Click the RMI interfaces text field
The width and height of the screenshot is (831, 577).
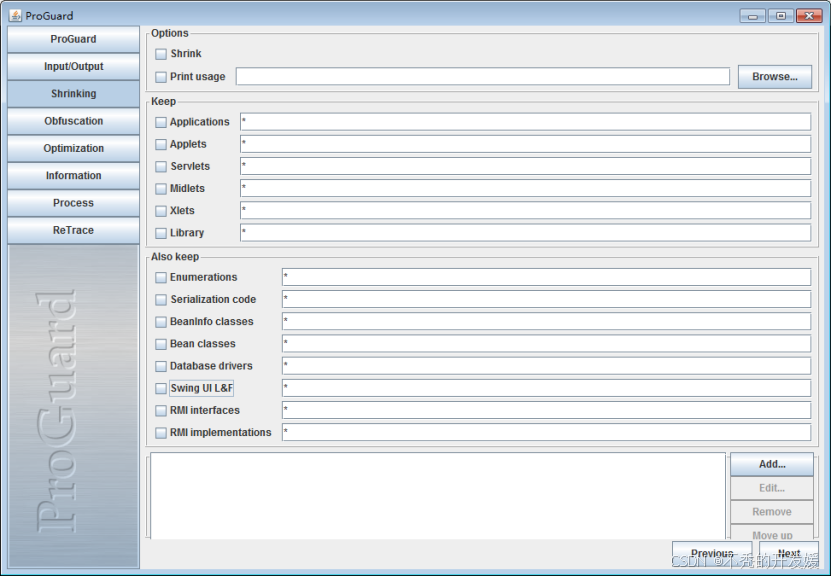(x=546, y=411)
